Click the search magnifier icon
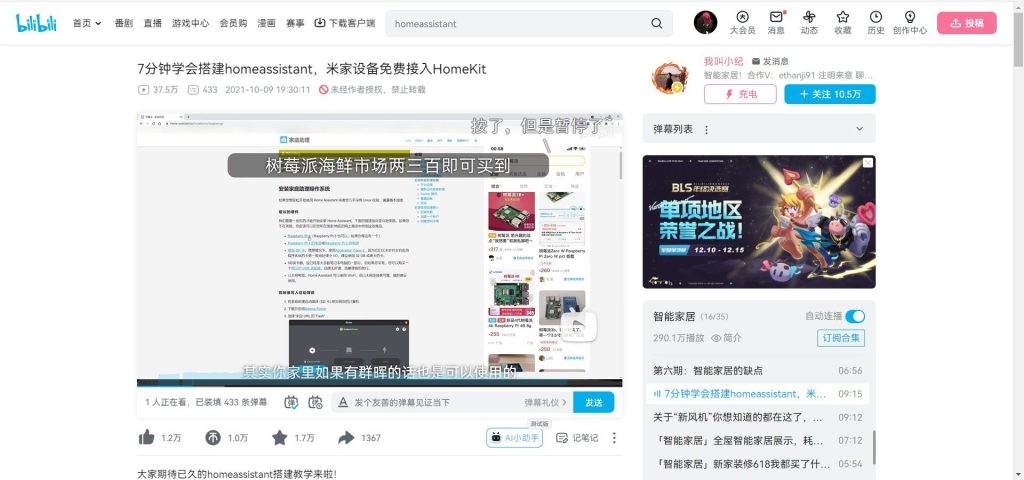This screenshot has height=480, width=1024. pos(656,24)
